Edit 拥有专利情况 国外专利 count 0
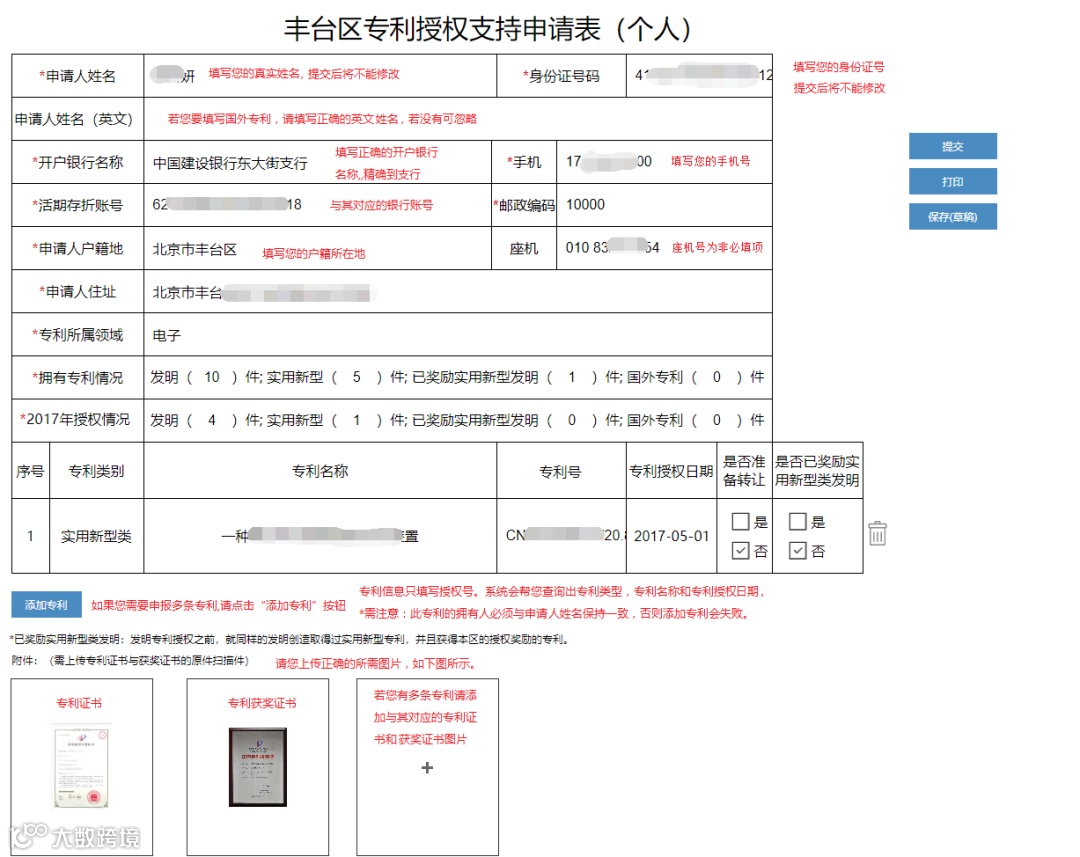 pos(717,377)
